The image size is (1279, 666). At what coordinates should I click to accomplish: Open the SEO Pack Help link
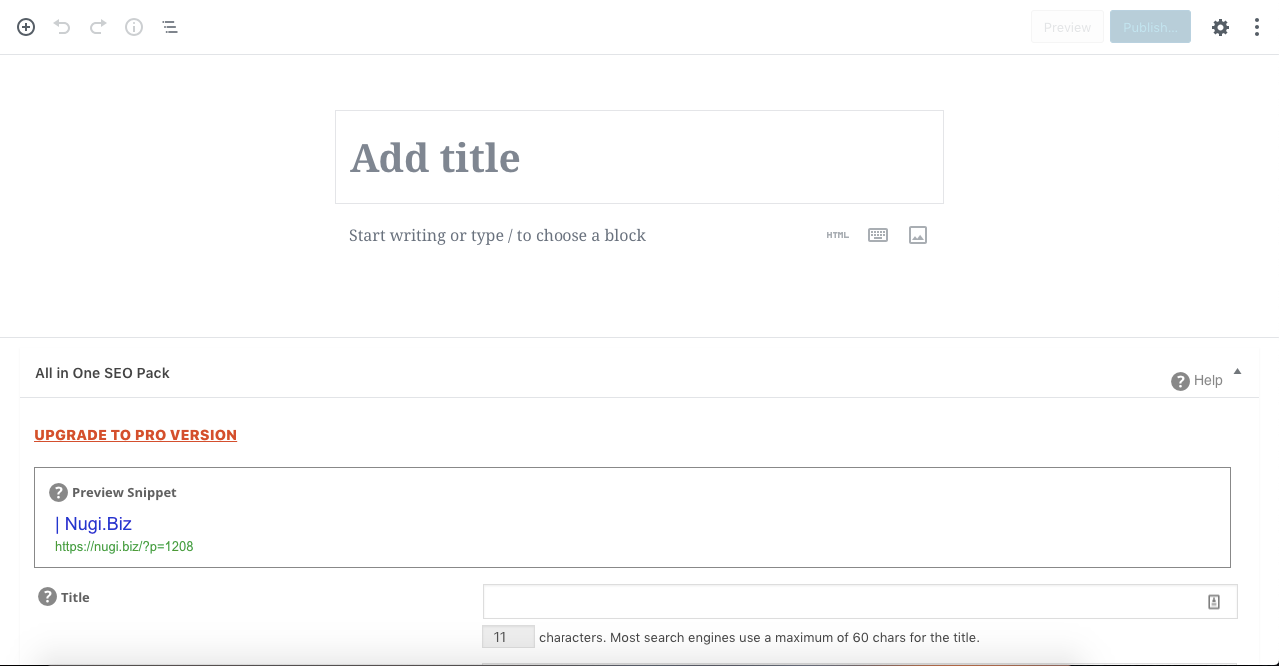(1197, 380)
